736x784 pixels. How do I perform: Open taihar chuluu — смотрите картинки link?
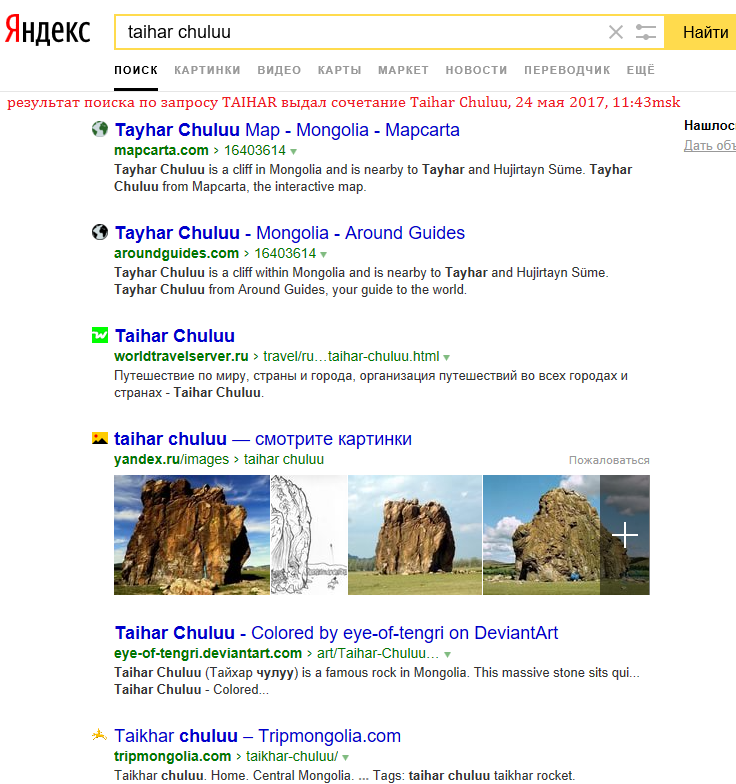pos(263,439)
